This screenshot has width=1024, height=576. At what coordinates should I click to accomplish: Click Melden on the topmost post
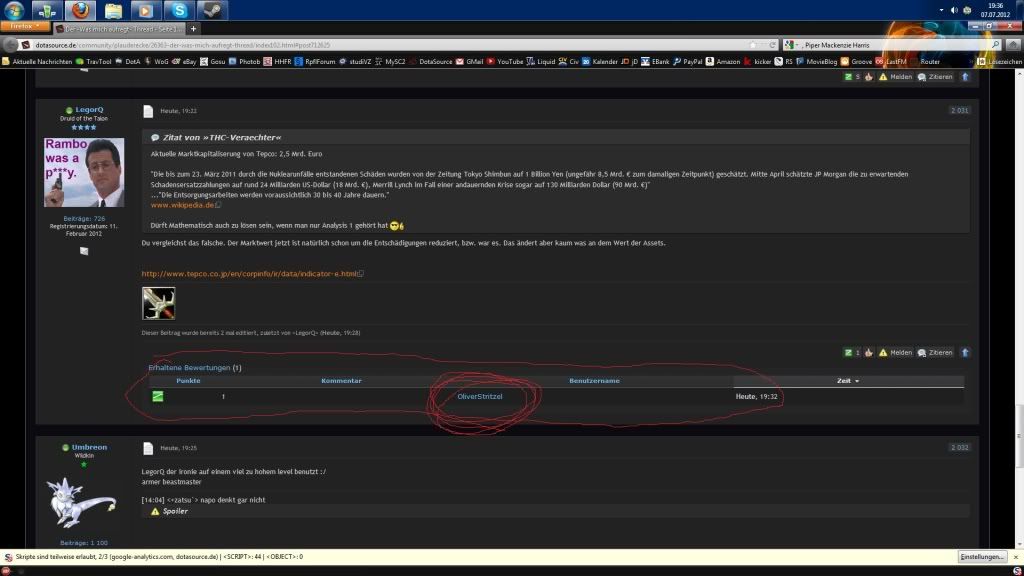click(895, 77)
